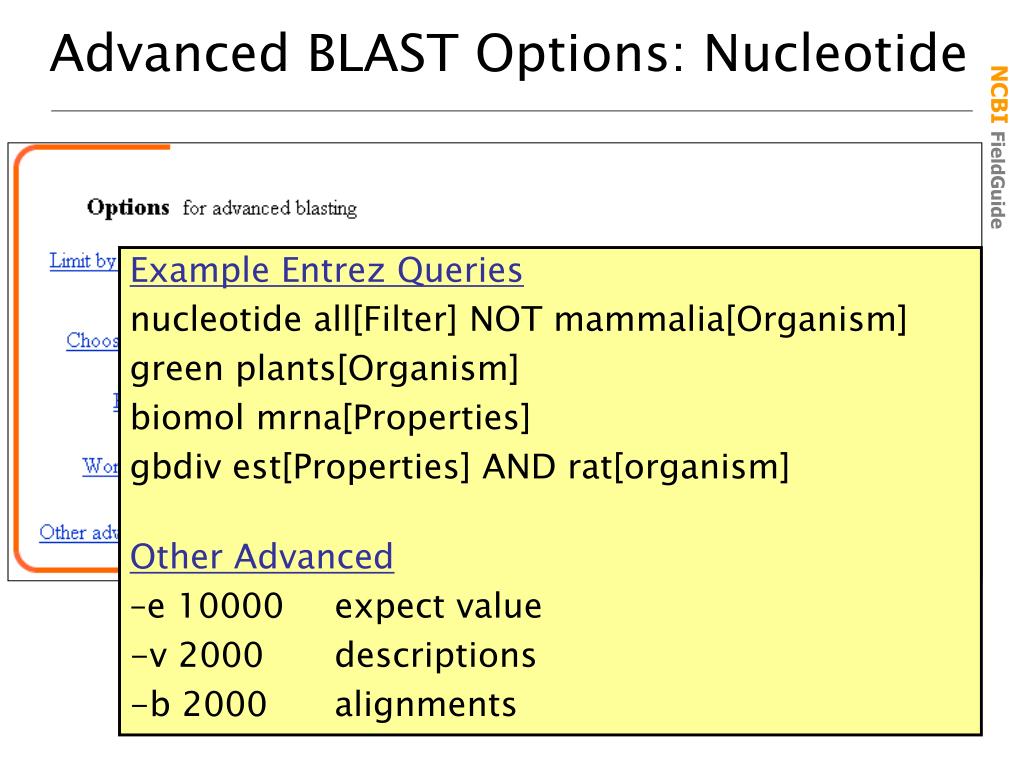Click the "Other adv" link at left

tap(79, 532)
